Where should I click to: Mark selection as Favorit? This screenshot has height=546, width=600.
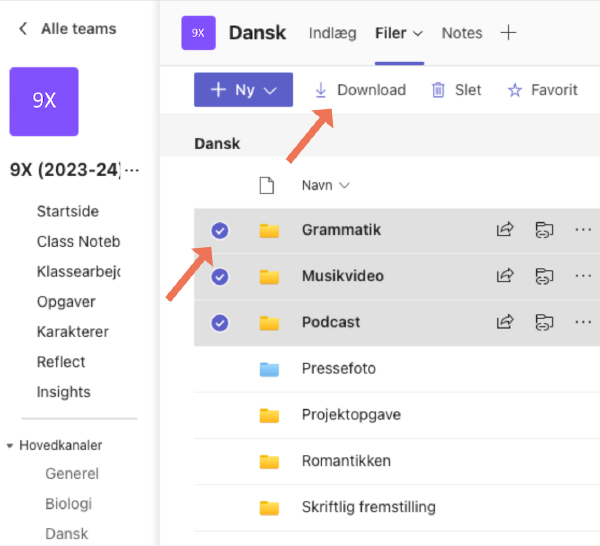click(542, 90)
